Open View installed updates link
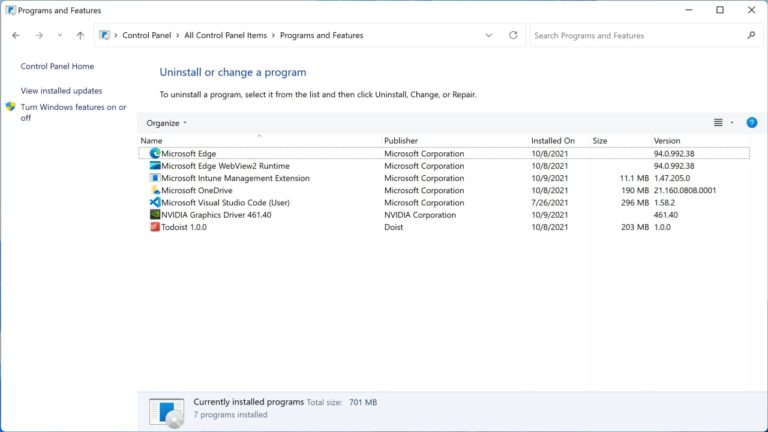Viewport: 768px width, 432px height. point(61,91)
